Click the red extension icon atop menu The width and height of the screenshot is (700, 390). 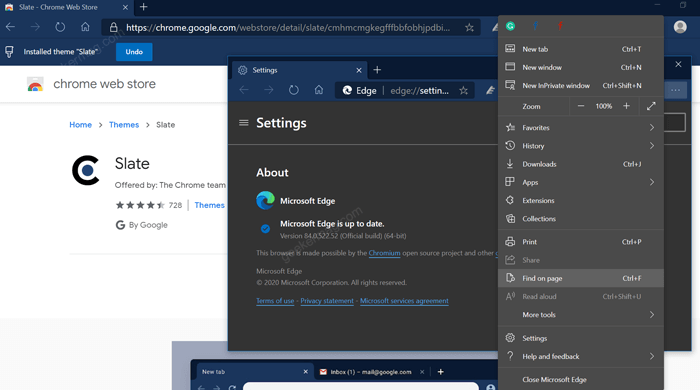[x=560, y=26]
